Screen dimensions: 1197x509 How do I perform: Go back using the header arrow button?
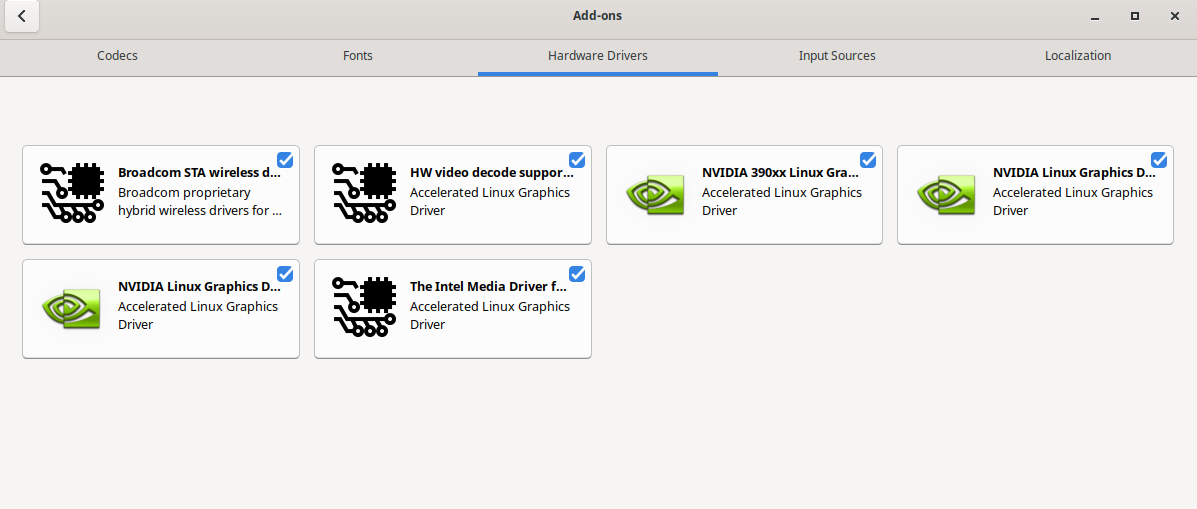pos(22,16)
